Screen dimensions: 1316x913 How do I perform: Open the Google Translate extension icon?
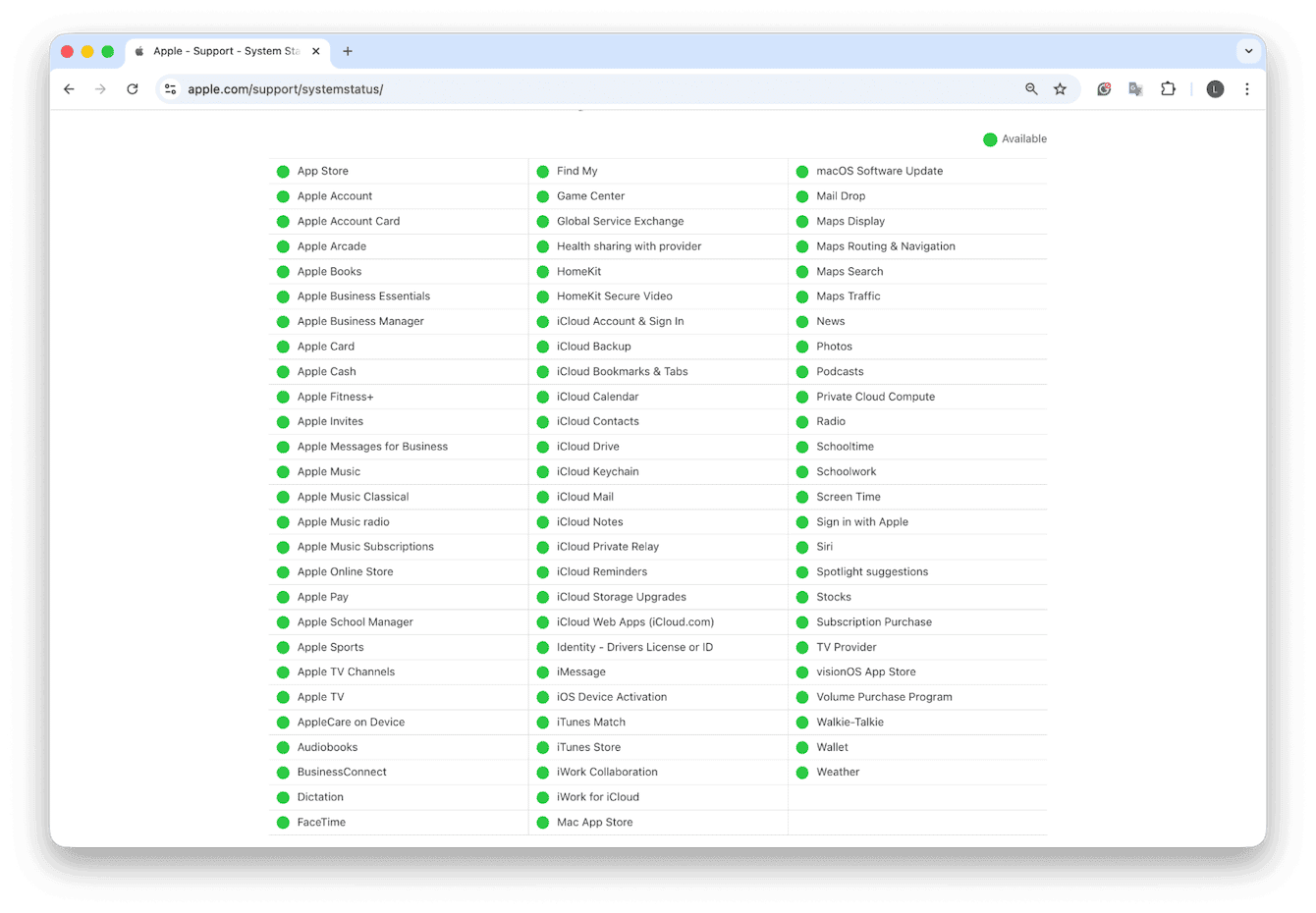point(1135,88)
